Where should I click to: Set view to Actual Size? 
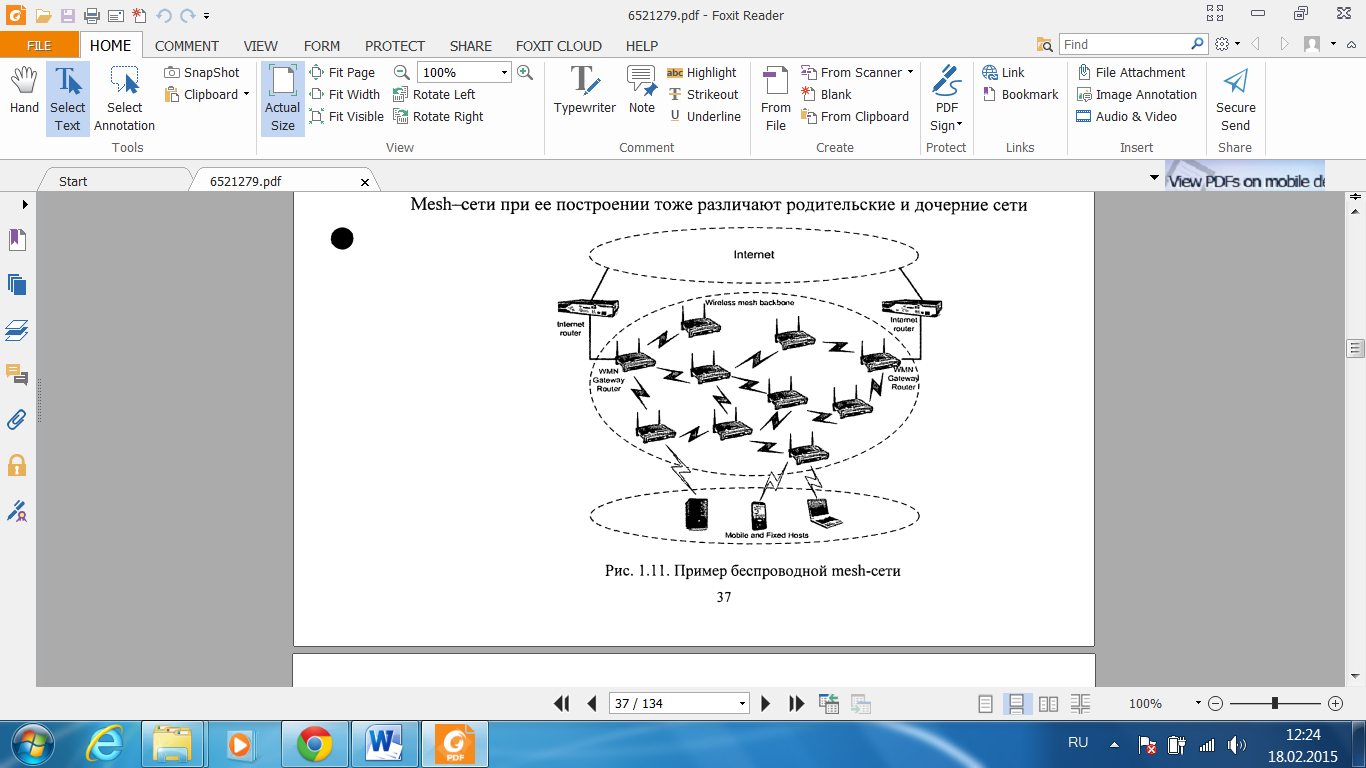click(283, 98)
